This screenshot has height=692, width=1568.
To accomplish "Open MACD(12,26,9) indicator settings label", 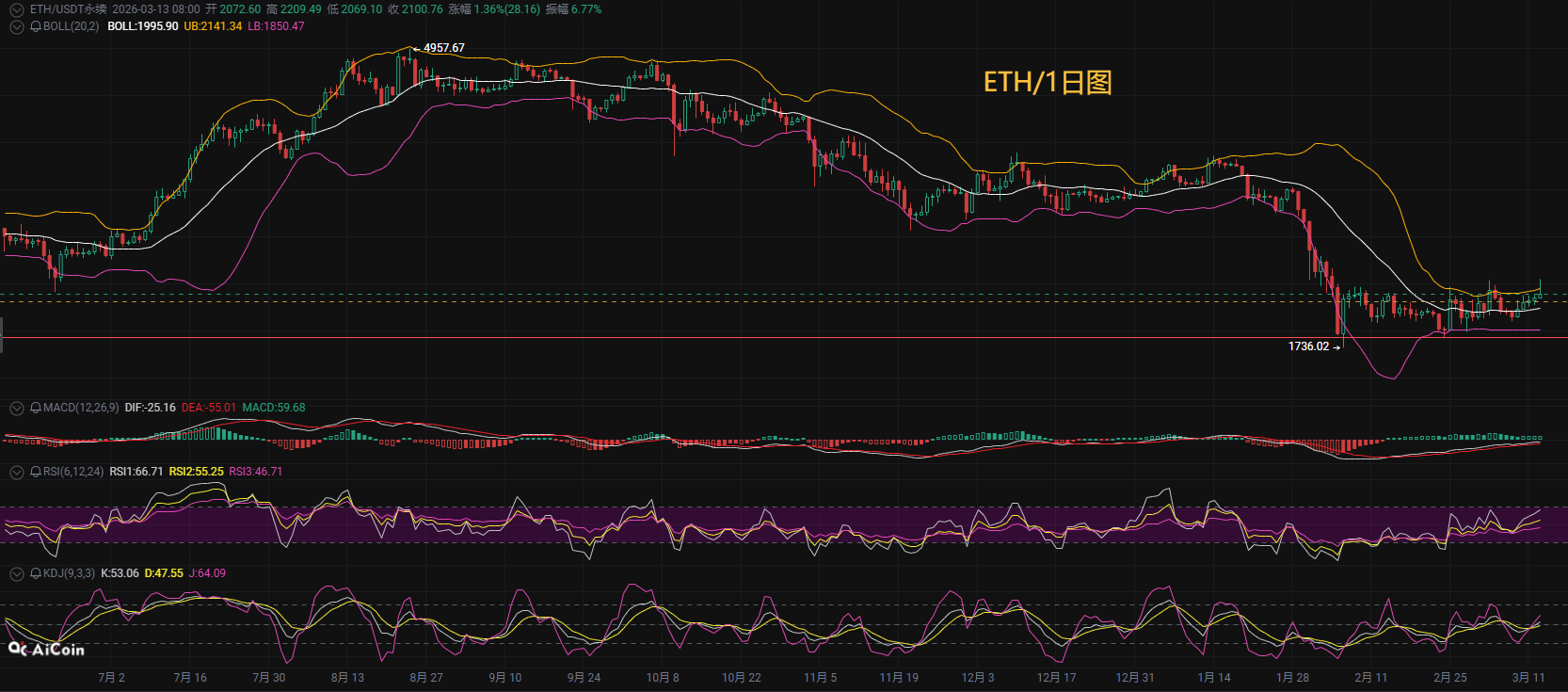I will 81,409.
